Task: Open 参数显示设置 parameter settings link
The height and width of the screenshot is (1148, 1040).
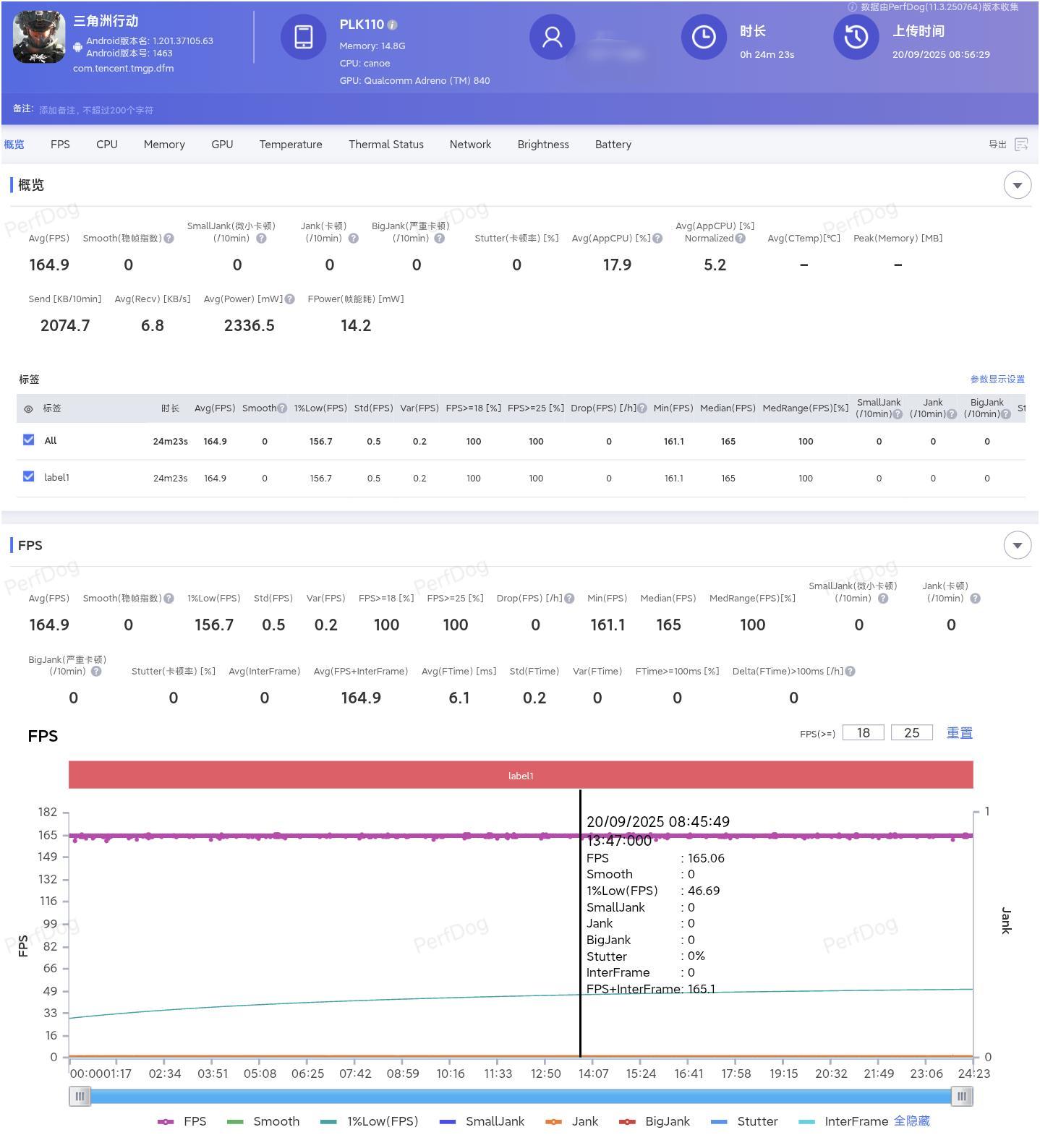Action: [x=997, y=380]
